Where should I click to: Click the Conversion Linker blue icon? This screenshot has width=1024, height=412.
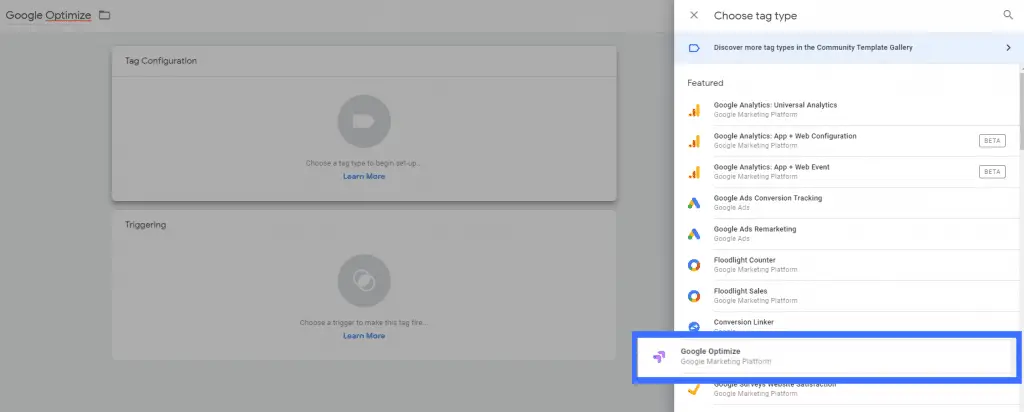(694, 326)
